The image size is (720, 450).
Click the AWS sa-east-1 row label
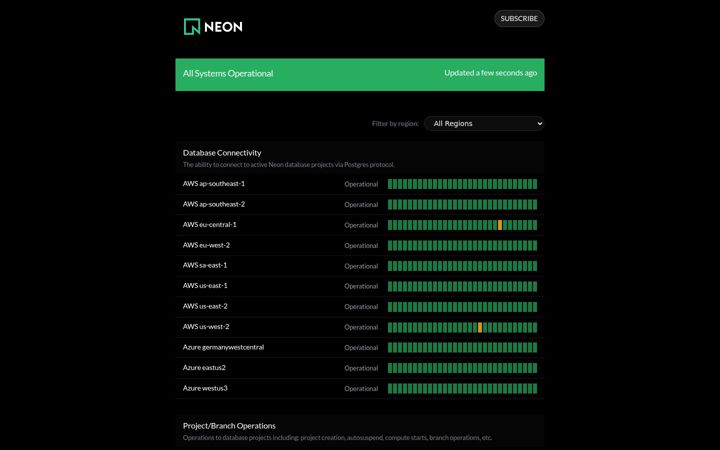(x=205, y=265)
